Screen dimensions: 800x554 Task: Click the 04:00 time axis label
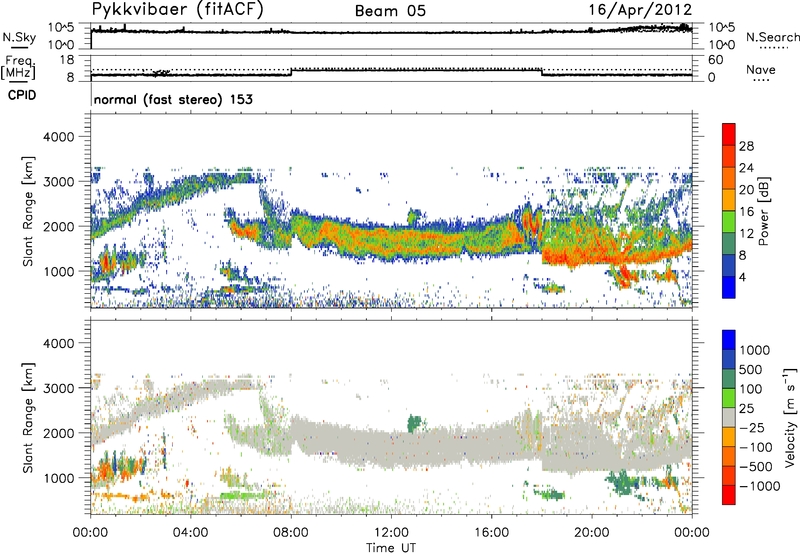pyautogui.click(x=191, y=533)
